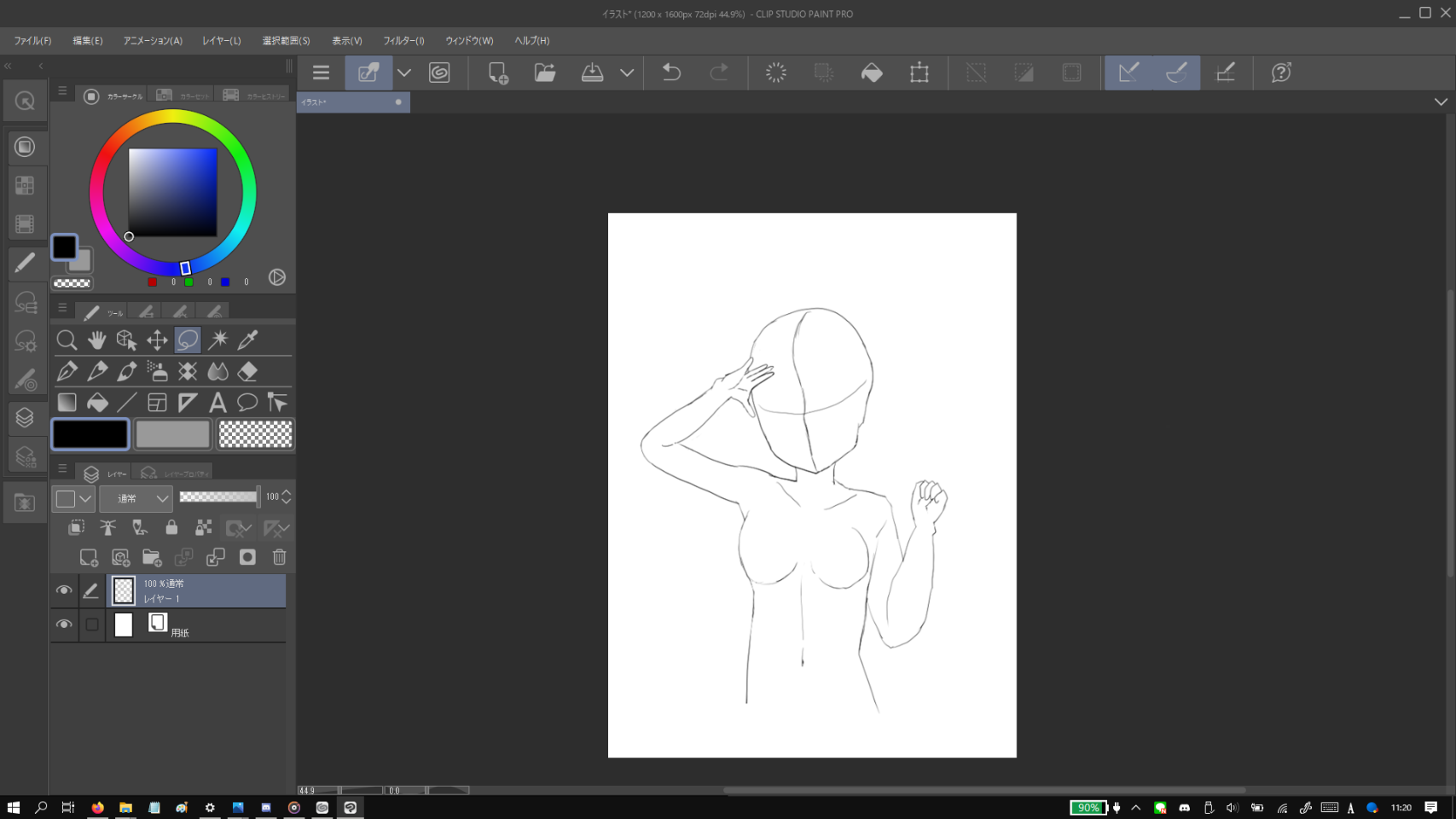Choose the Auto Select magic wand tool
1456x819 pixels.
tap(218, 340)
